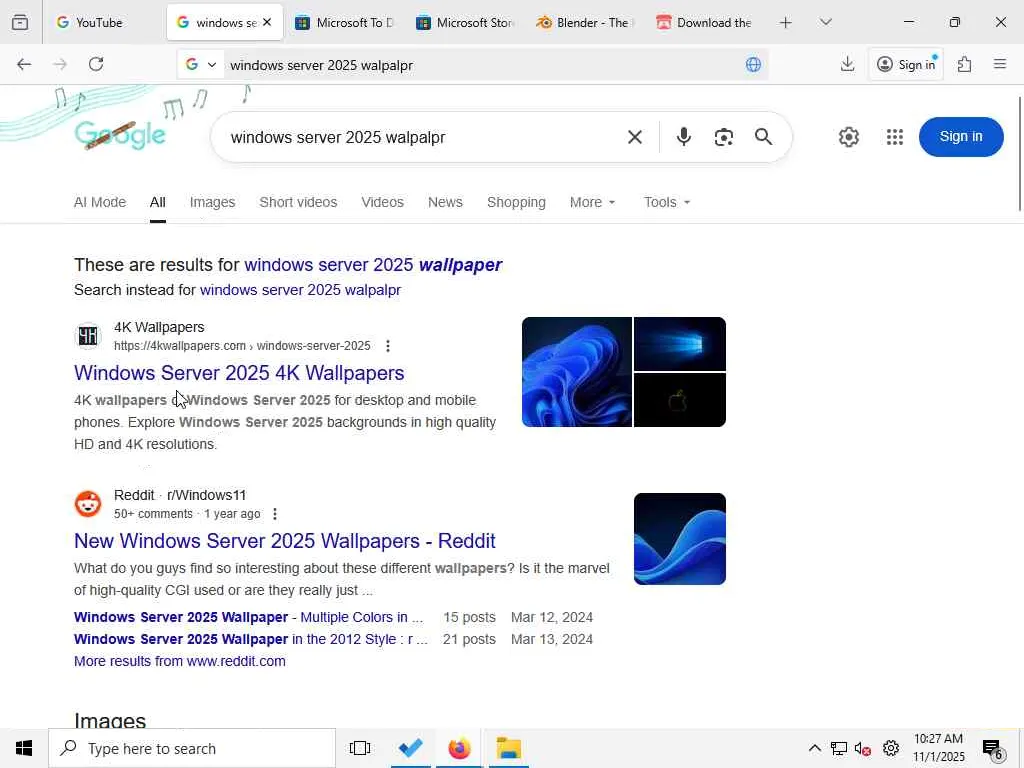Expand the Tools dropdown

(x=667, y=202)
